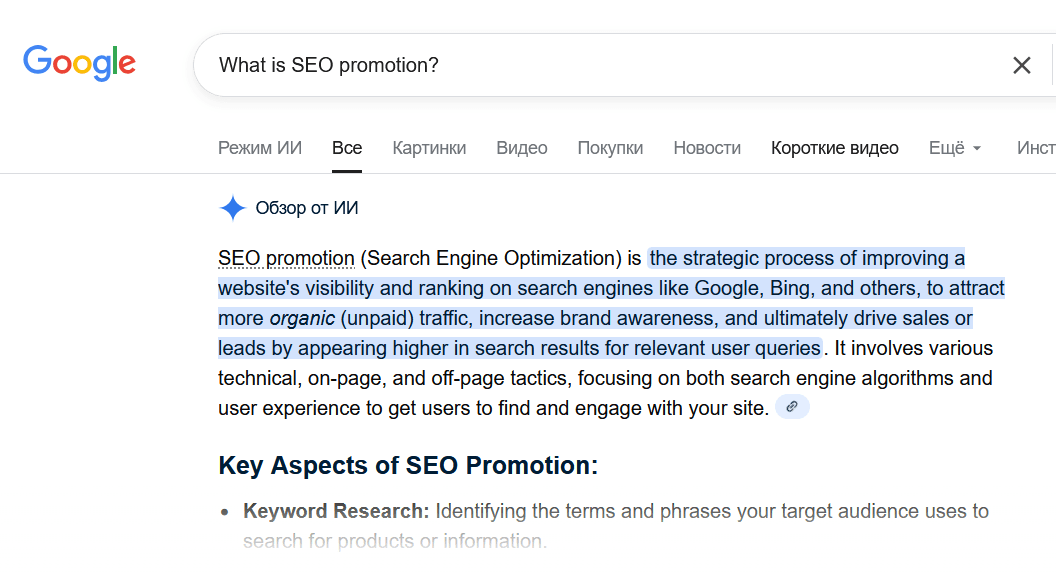Open the source link chip icon

tap(792, 407)
